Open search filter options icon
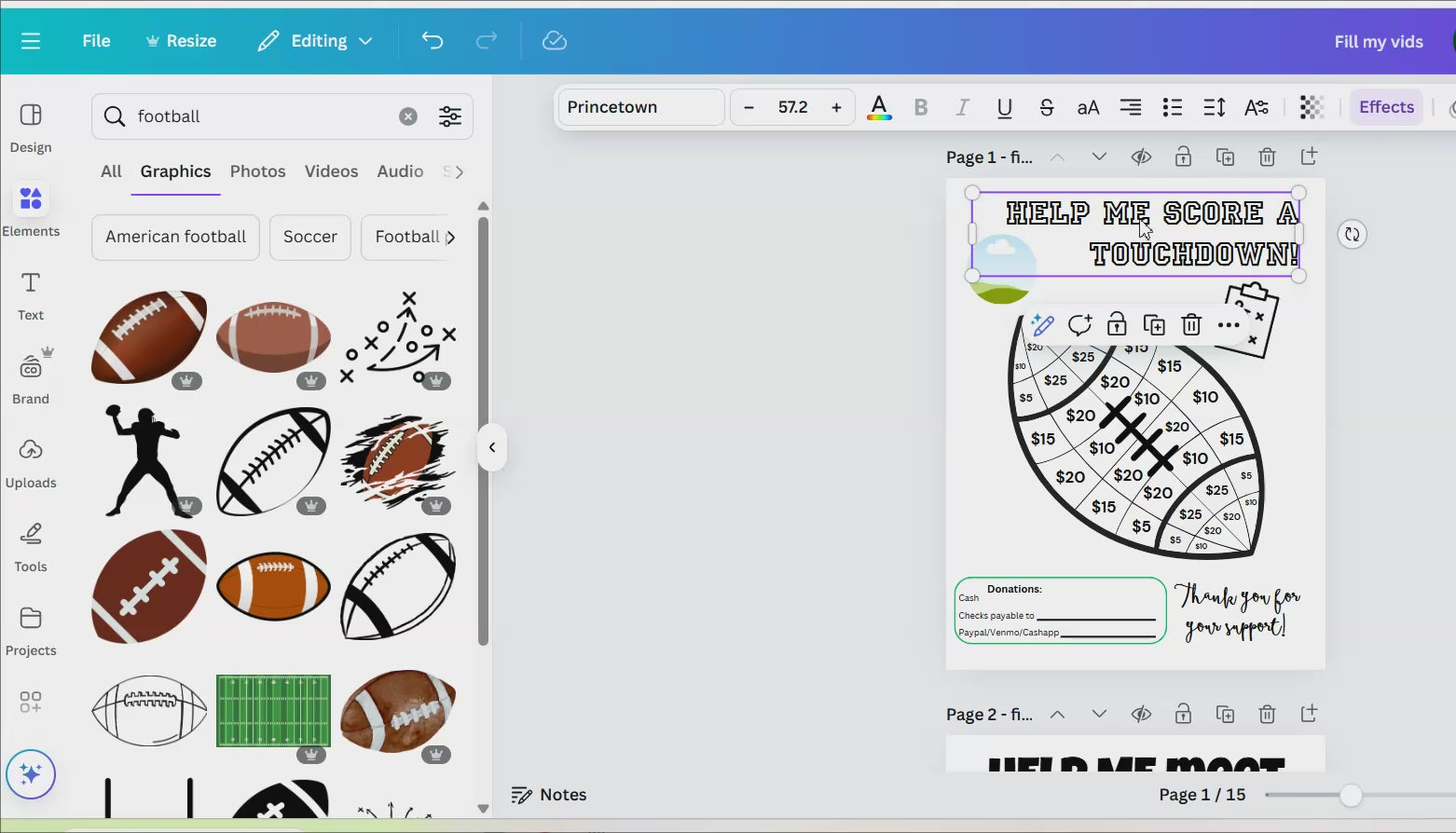The width and height of the screenshot is (1456, 833). point(450,116)
